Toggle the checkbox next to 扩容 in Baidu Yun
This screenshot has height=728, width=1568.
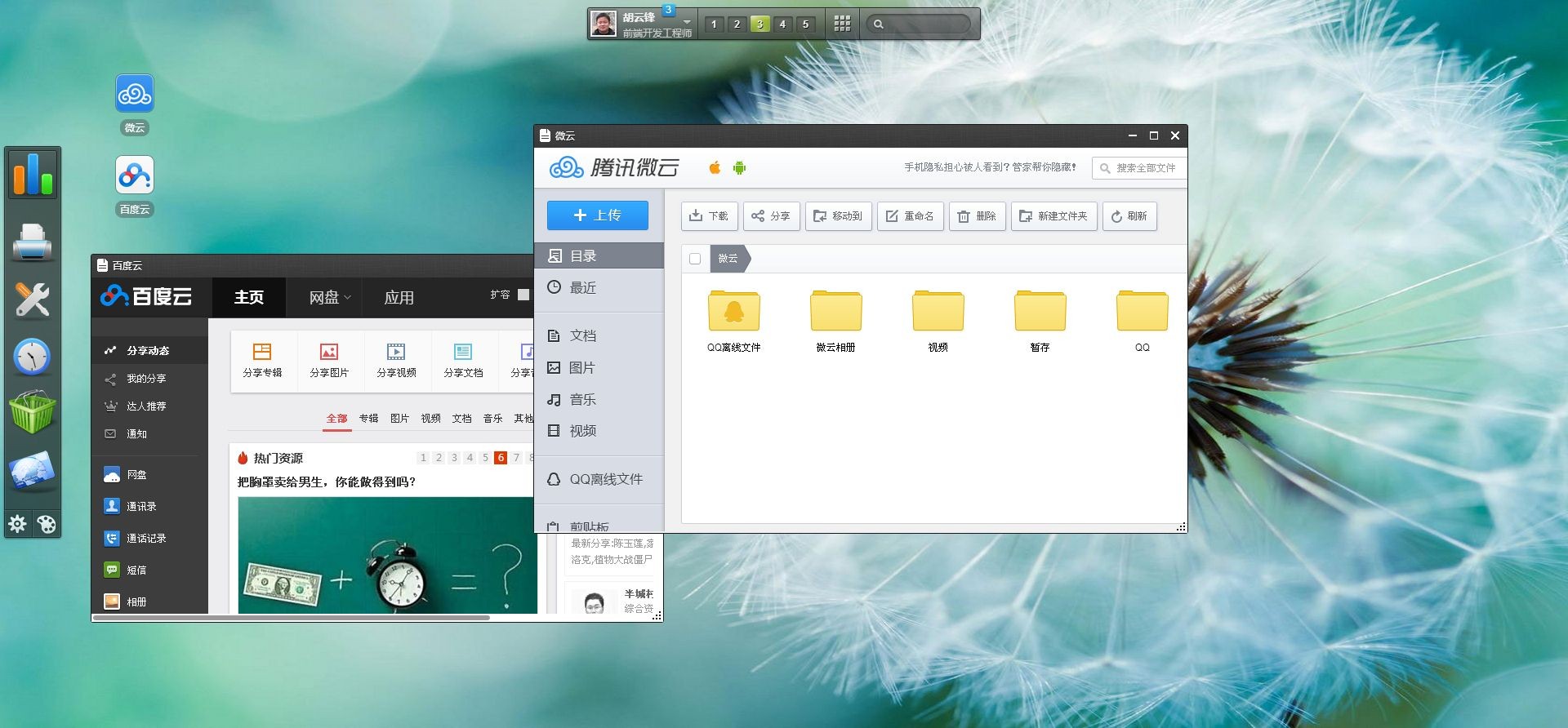pos(523,295)
